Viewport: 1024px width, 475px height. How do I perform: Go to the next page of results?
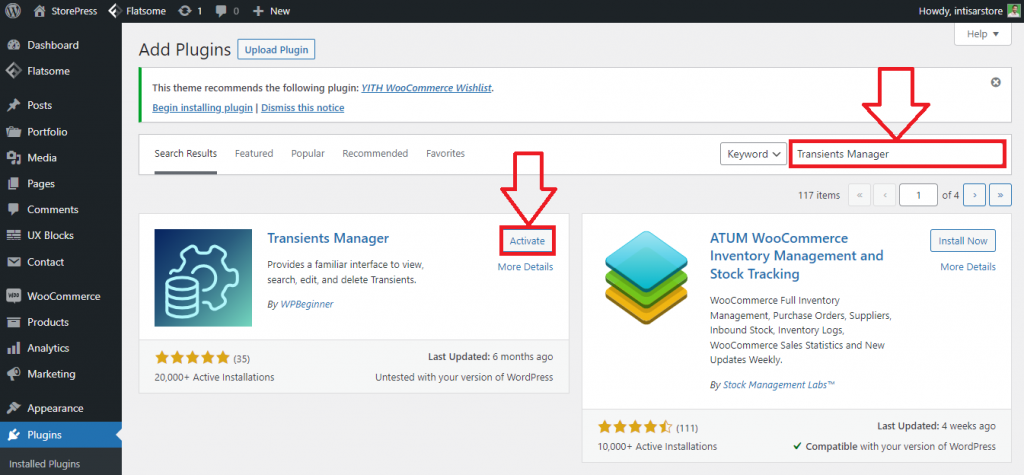pos(974,195)
